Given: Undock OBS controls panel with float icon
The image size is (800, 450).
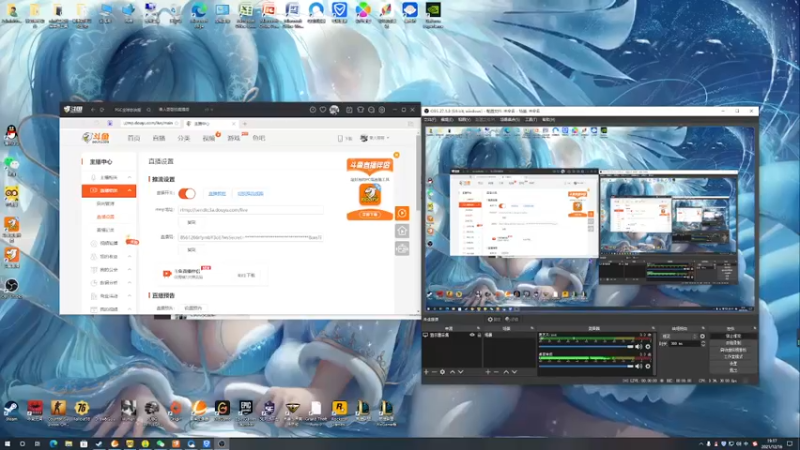Looking at the screenshot, I should coord(756,328).
